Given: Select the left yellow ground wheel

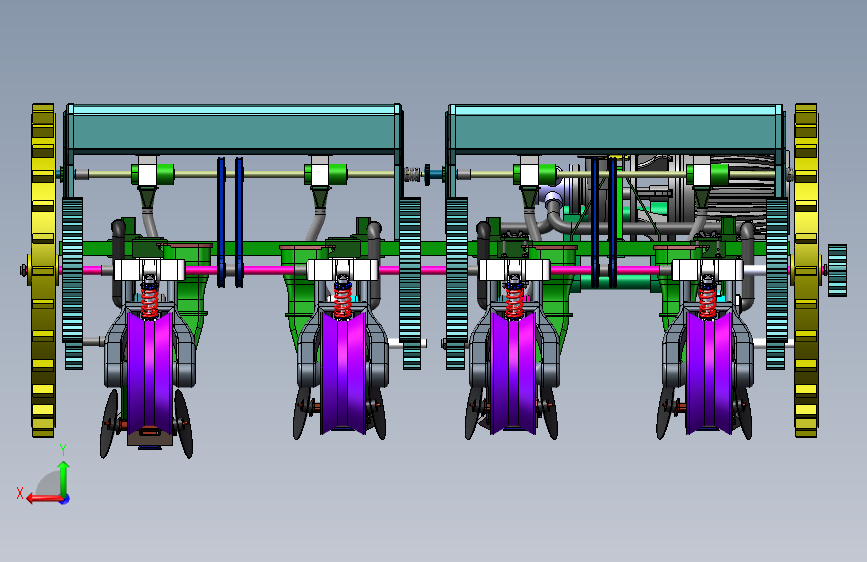Looking at the screenshot, I should tap(43, 270).
